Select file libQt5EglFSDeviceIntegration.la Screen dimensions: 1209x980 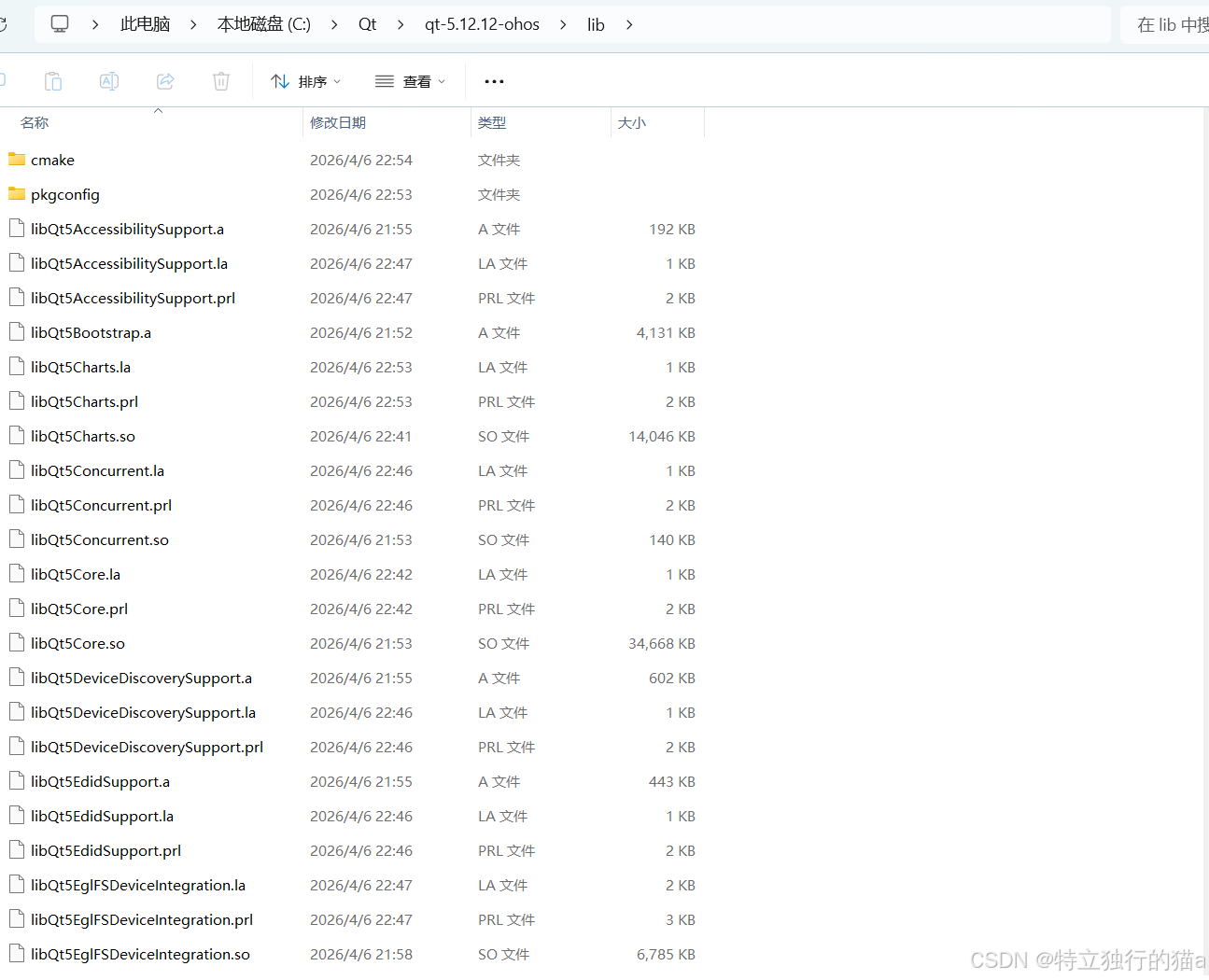[138, 885]
